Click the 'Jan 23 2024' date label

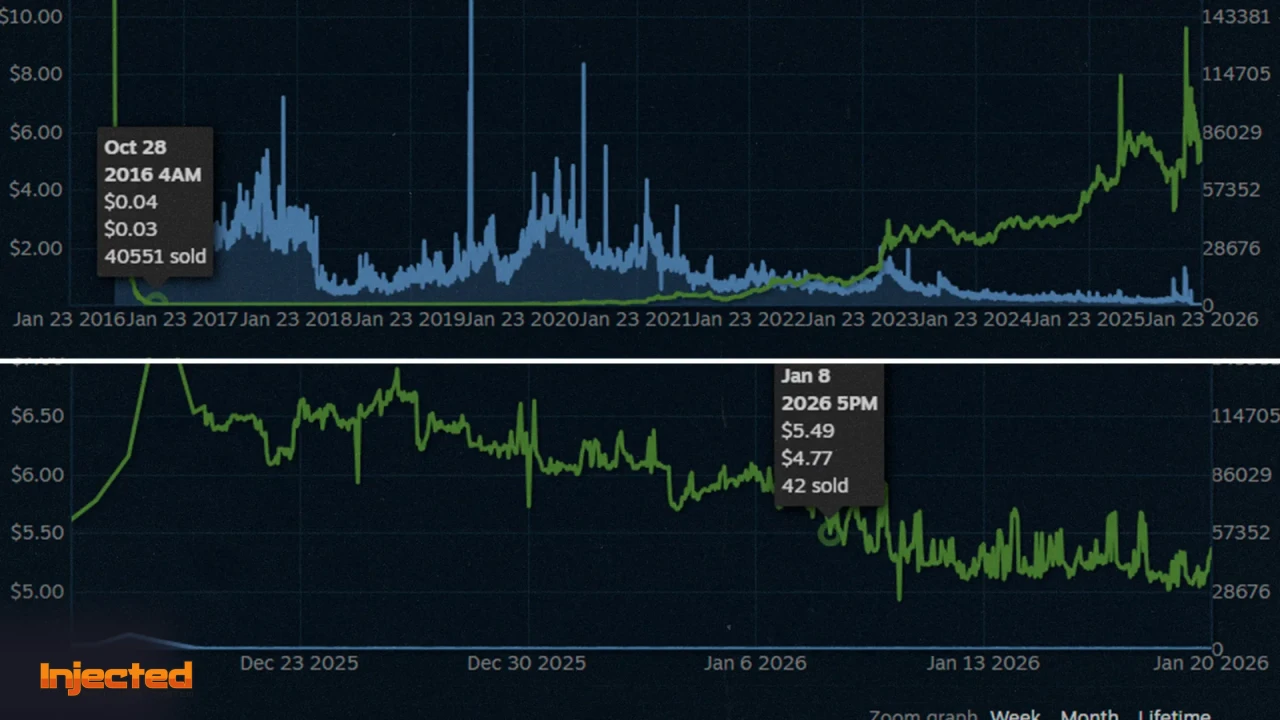pos(976,320)
